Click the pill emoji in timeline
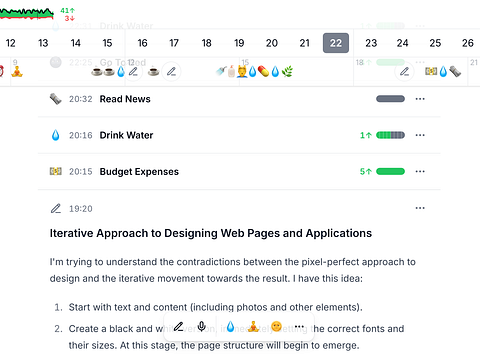The width and height of the screenshot is (480, 360). (263, 71)
